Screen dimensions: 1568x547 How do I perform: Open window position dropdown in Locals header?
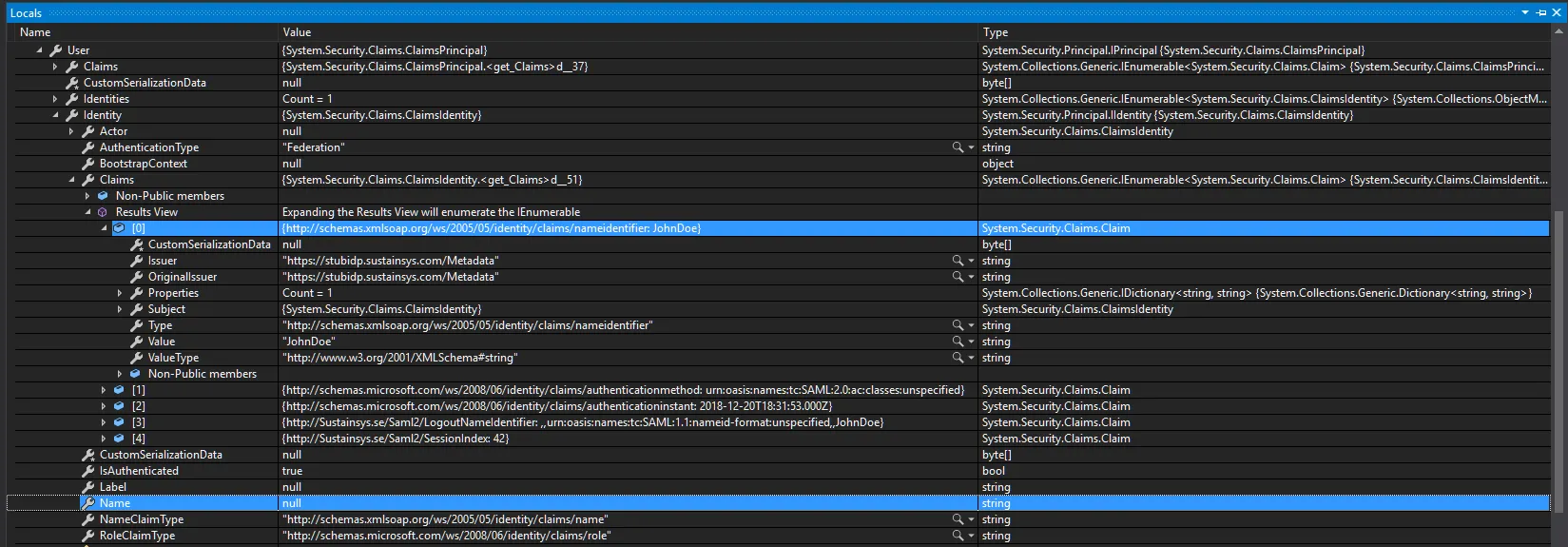coord(1525,12)
